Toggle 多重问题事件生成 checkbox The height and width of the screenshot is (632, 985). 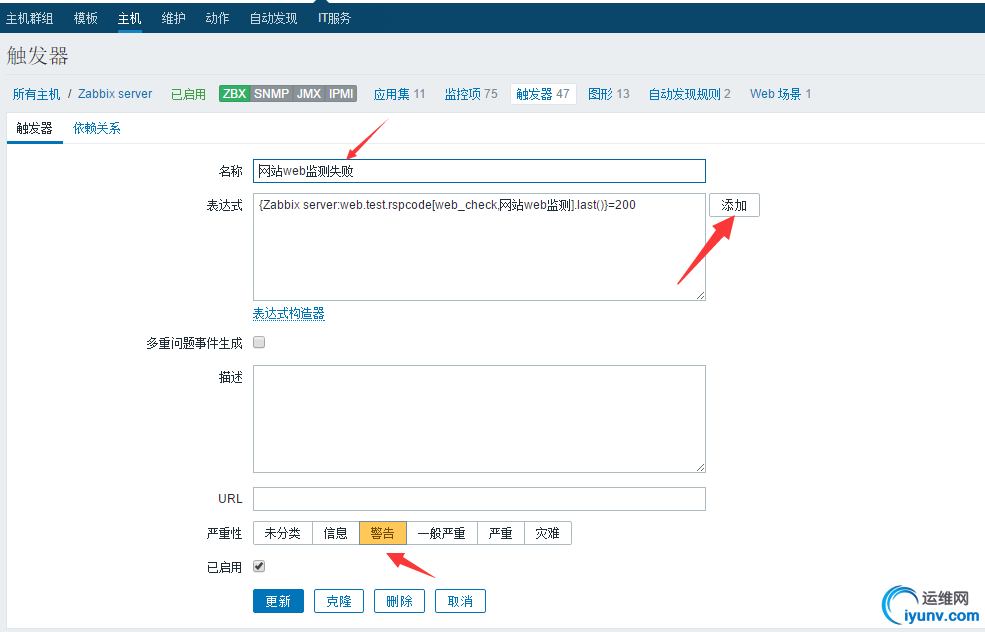pyautogui.click(x=259, y=342)
